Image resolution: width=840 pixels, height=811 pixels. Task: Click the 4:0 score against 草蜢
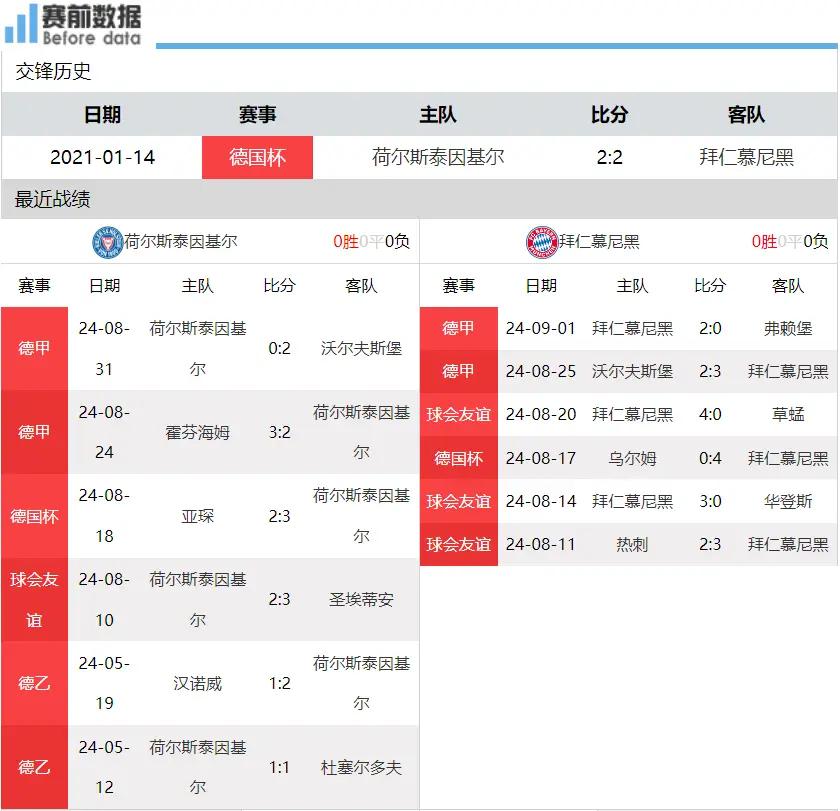[x=710, y=415]
